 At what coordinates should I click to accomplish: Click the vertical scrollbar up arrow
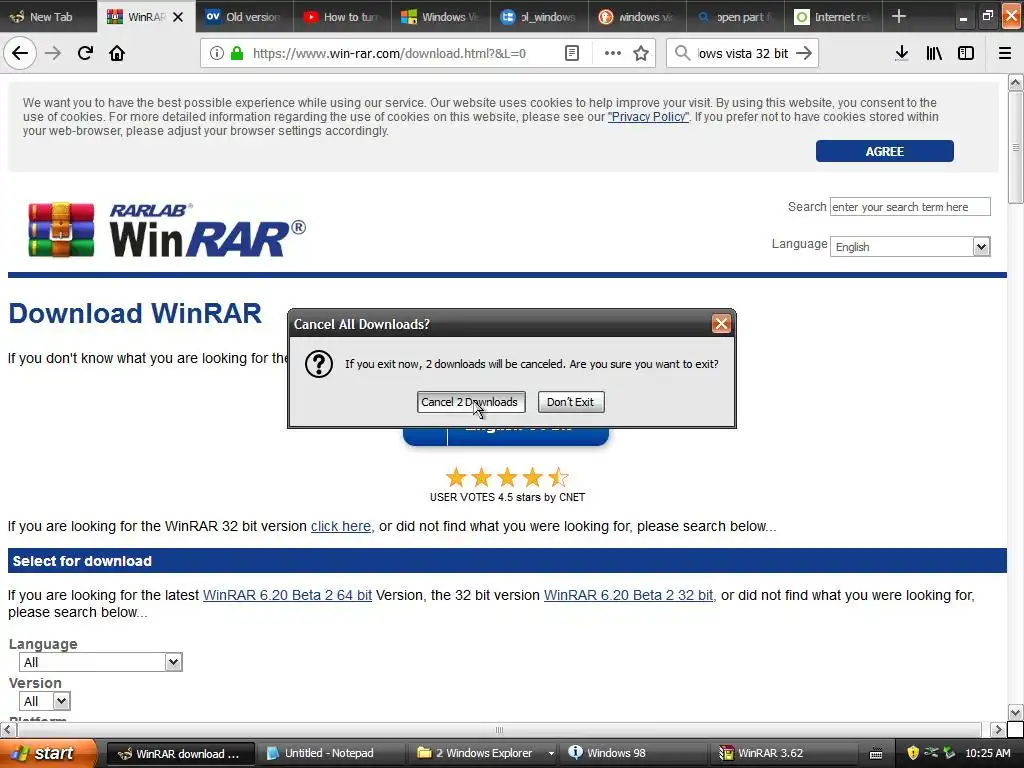point(1015,82)
